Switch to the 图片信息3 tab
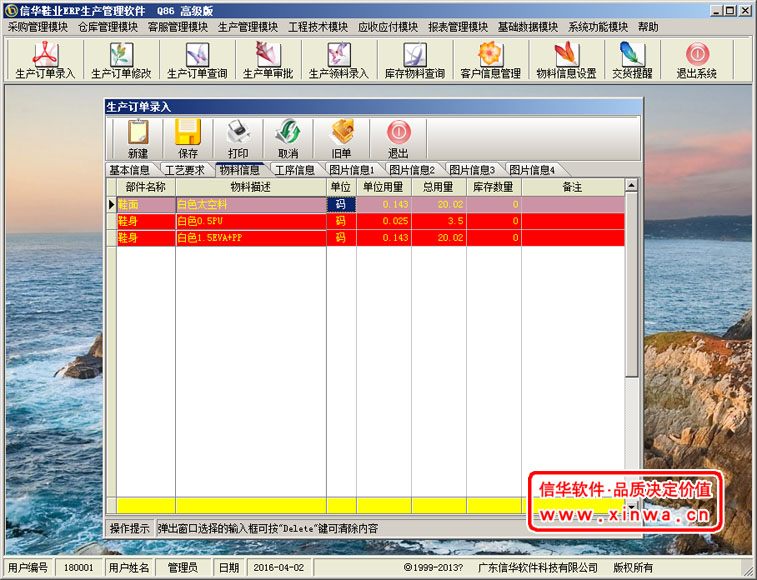The width and height of the screenshot is (757, 580). 472,170
